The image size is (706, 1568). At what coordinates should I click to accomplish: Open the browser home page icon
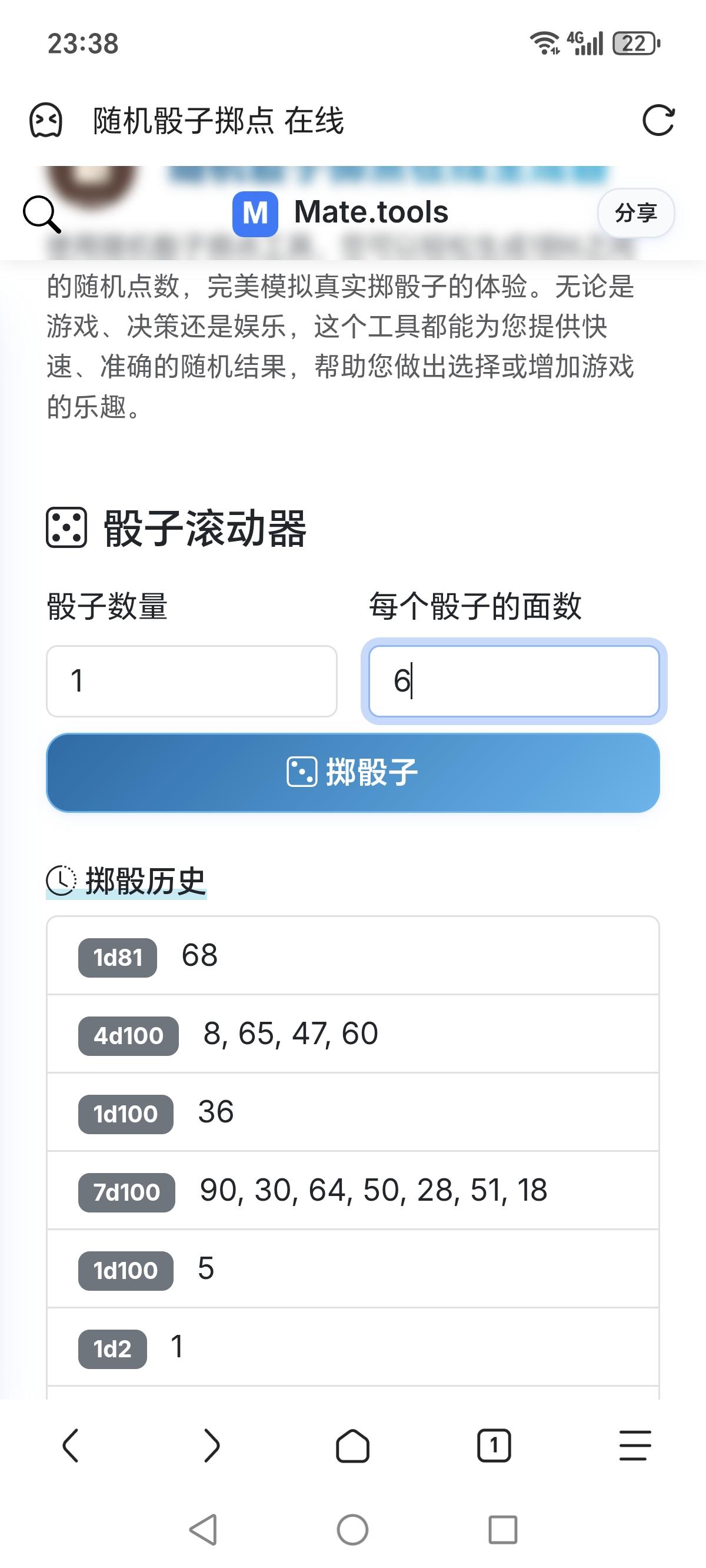[x=353, y=1446]
